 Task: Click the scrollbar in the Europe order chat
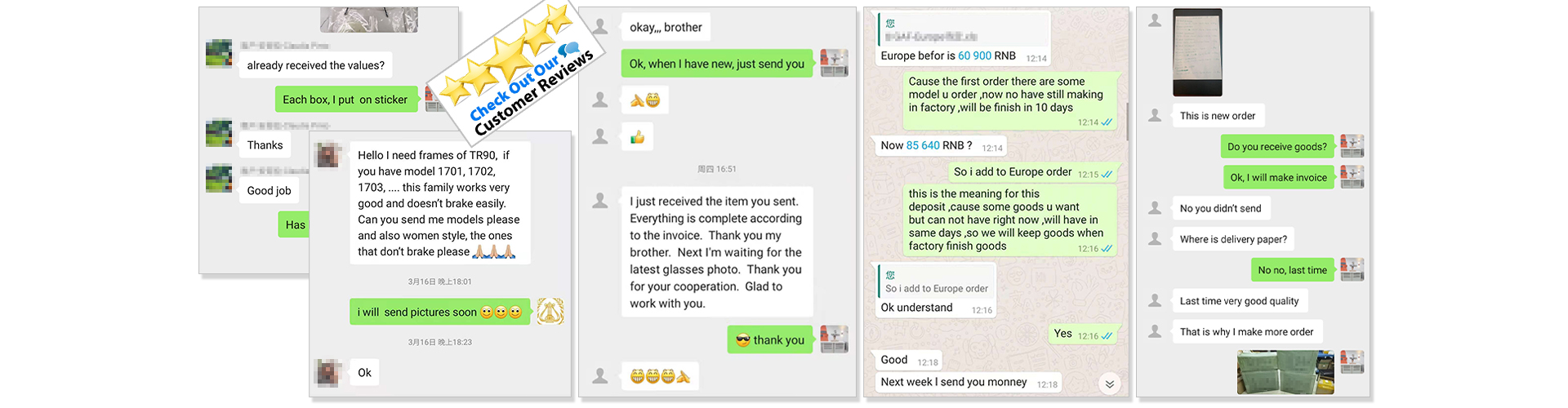coord(1126,121)
